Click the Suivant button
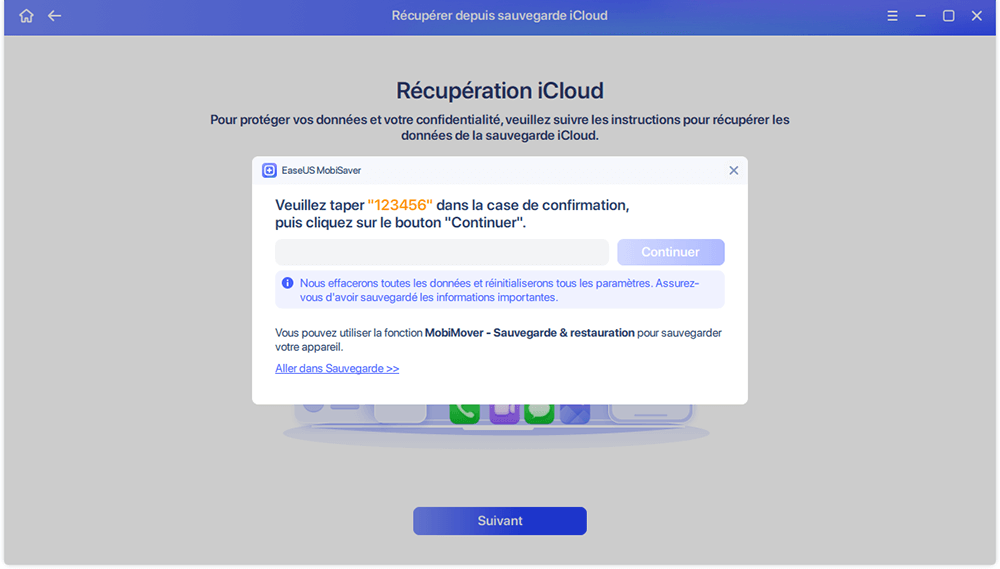Image resolution: width=1000 pixels, height=569 pixels. coord(499,521)
